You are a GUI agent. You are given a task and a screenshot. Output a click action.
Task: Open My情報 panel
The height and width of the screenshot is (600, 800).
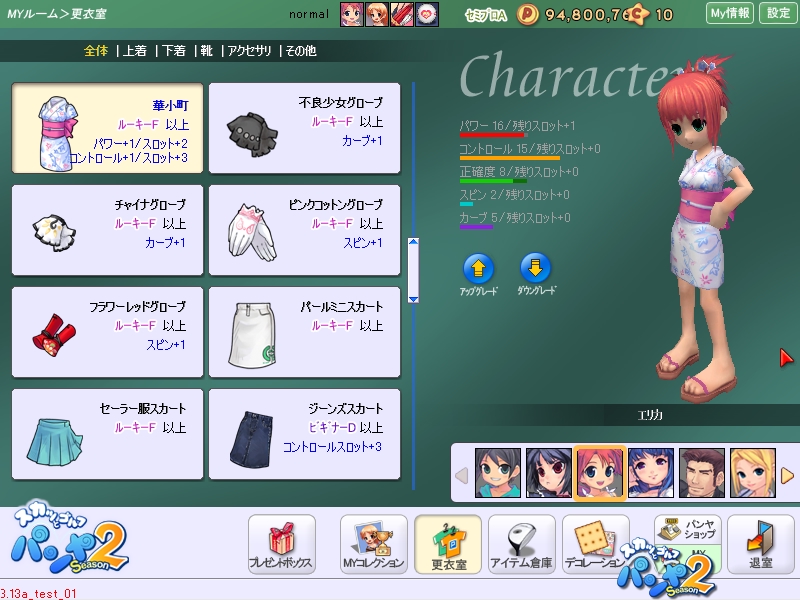[x=730, y=13]
